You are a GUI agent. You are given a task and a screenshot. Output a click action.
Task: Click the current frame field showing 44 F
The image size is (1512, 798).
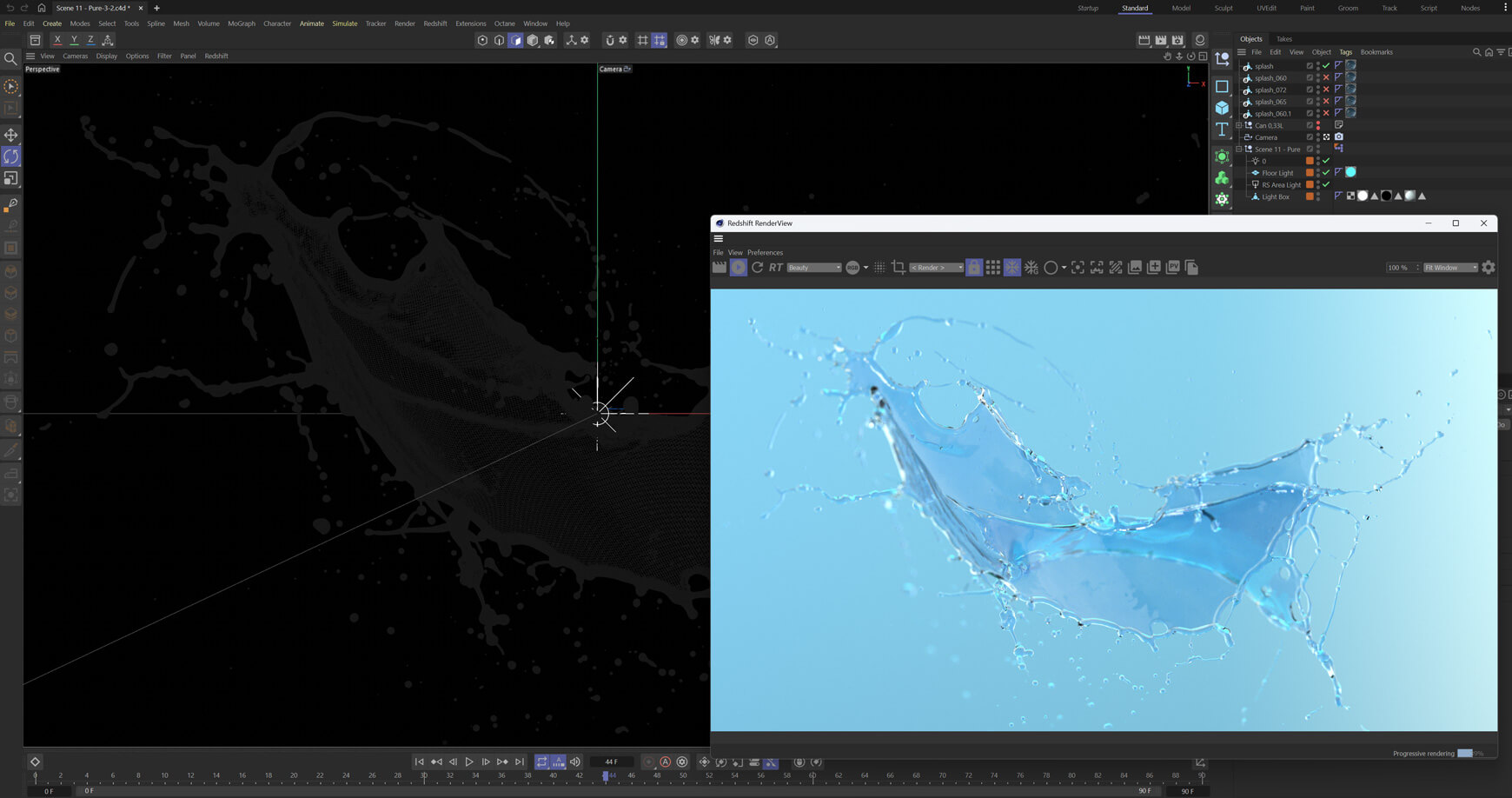click(611, 762)
